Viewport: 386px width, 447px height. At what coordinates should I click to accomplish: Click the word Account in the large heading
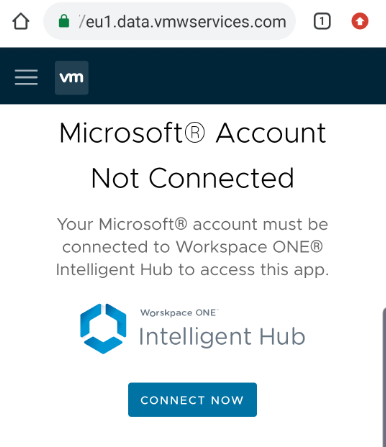point(271,133)
